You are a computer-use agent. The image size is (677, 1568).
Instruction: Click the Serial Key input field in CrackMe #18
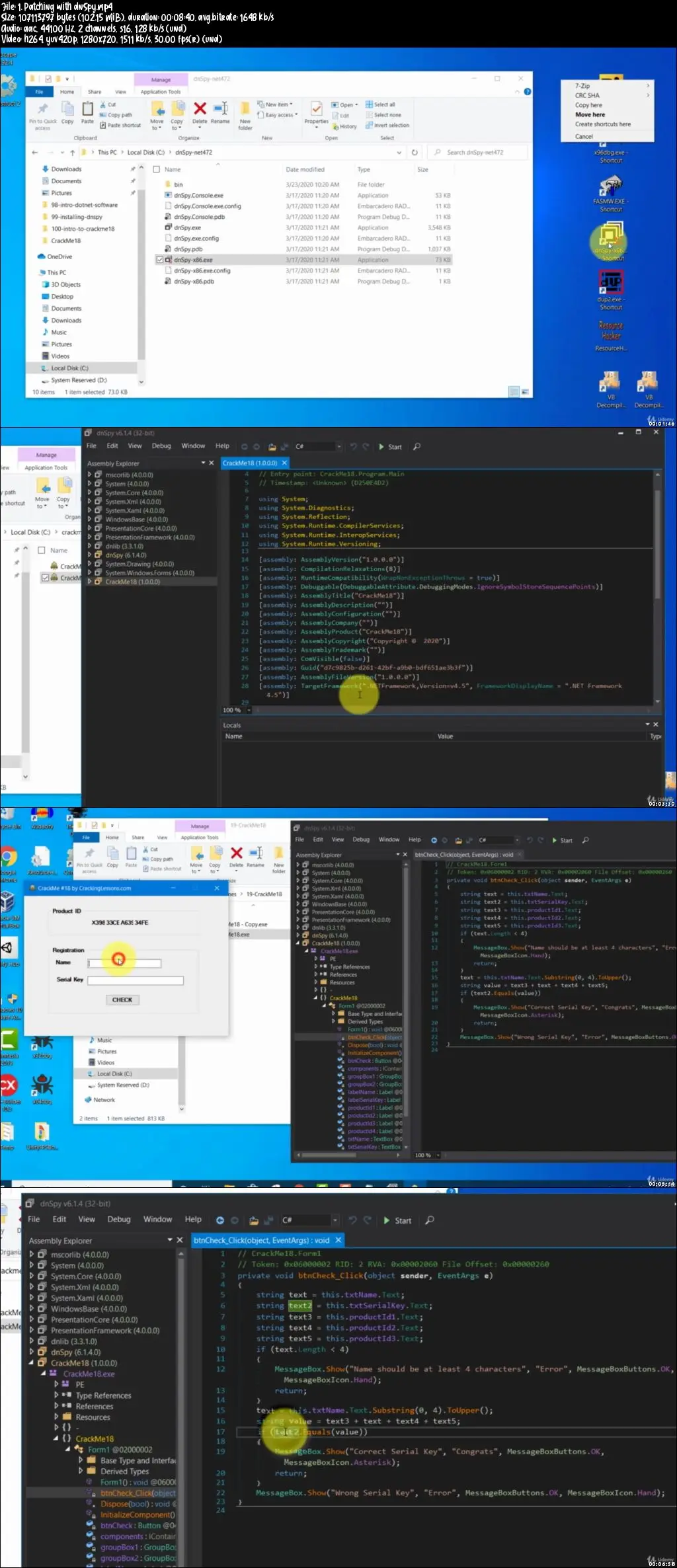coord(136,980)
